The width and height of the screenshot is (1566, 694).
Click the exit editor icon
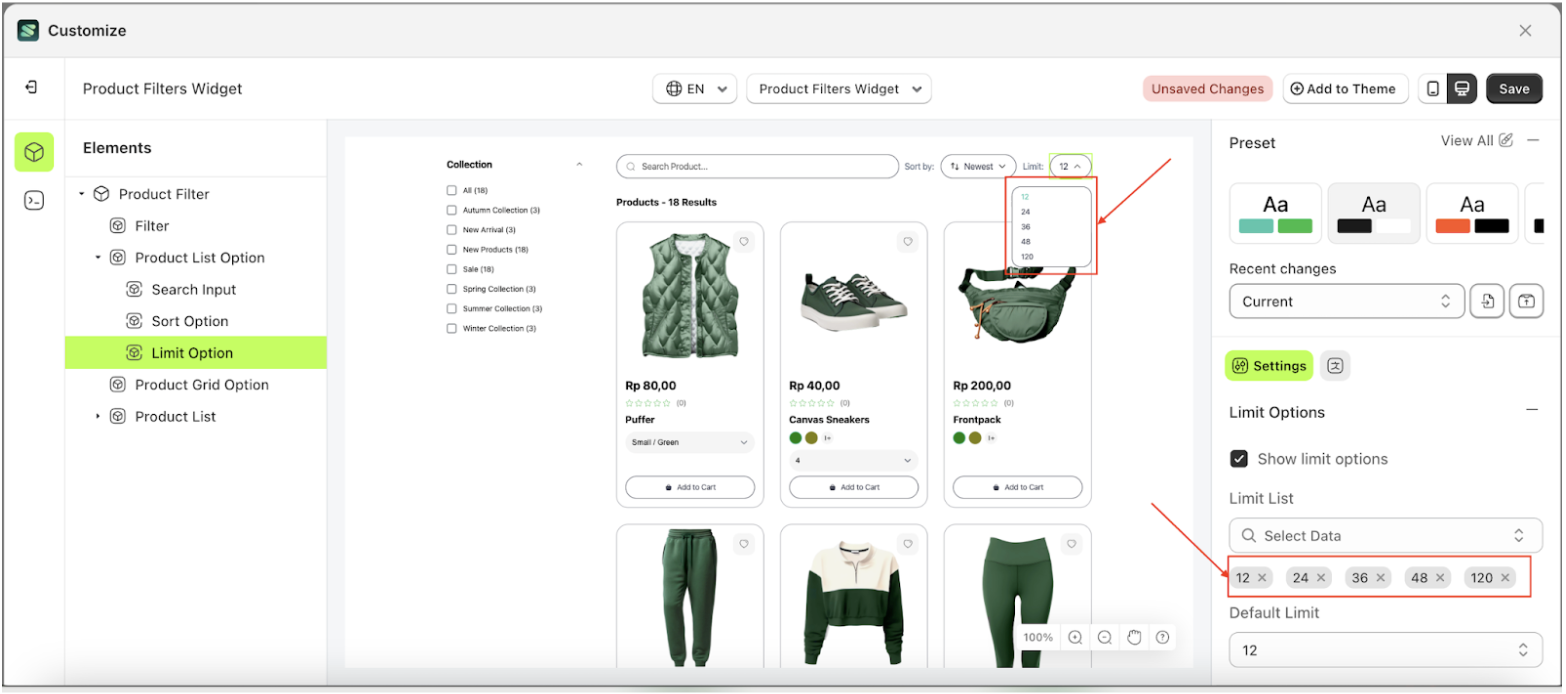pos(32,88)
